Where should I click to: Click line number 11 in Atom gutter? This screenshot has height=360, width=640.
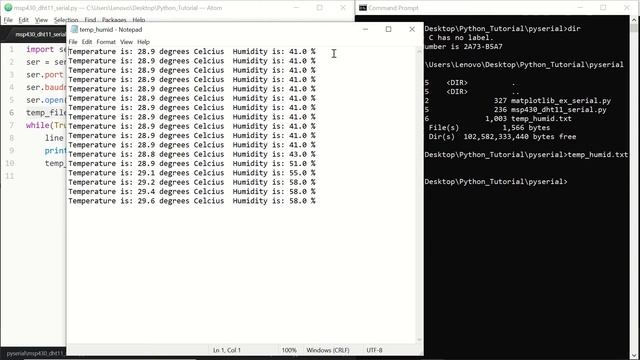(9, 176)
